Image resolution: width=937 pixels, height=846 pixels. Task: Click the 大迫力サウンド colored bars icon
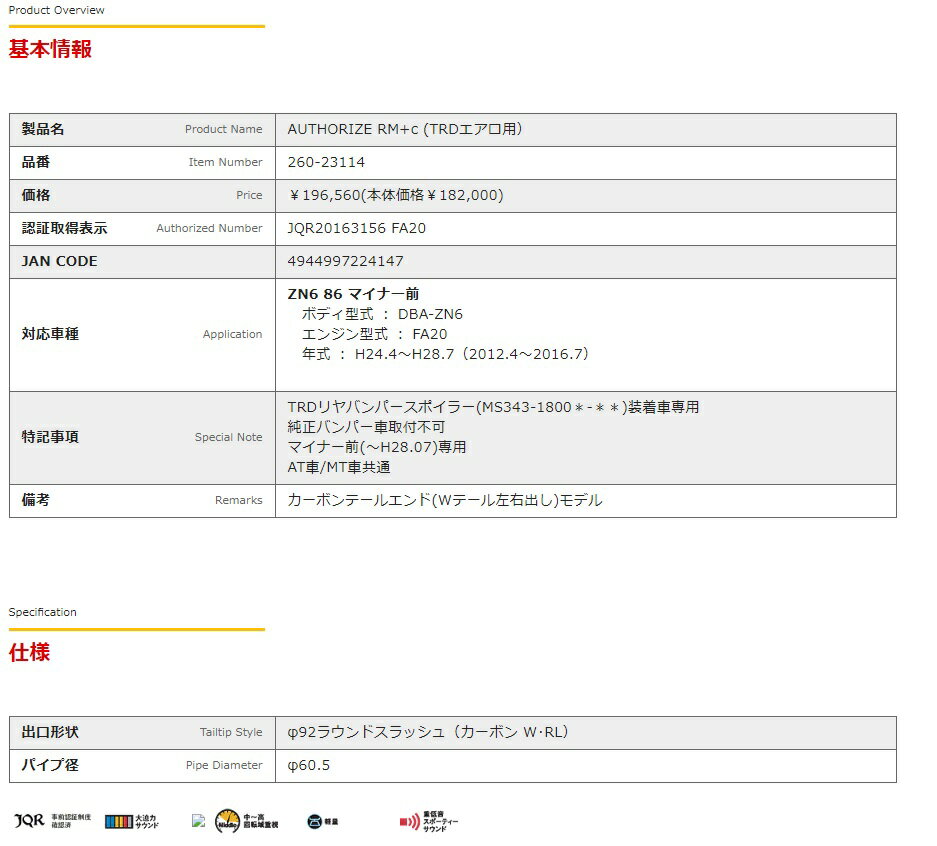point(119,822)
